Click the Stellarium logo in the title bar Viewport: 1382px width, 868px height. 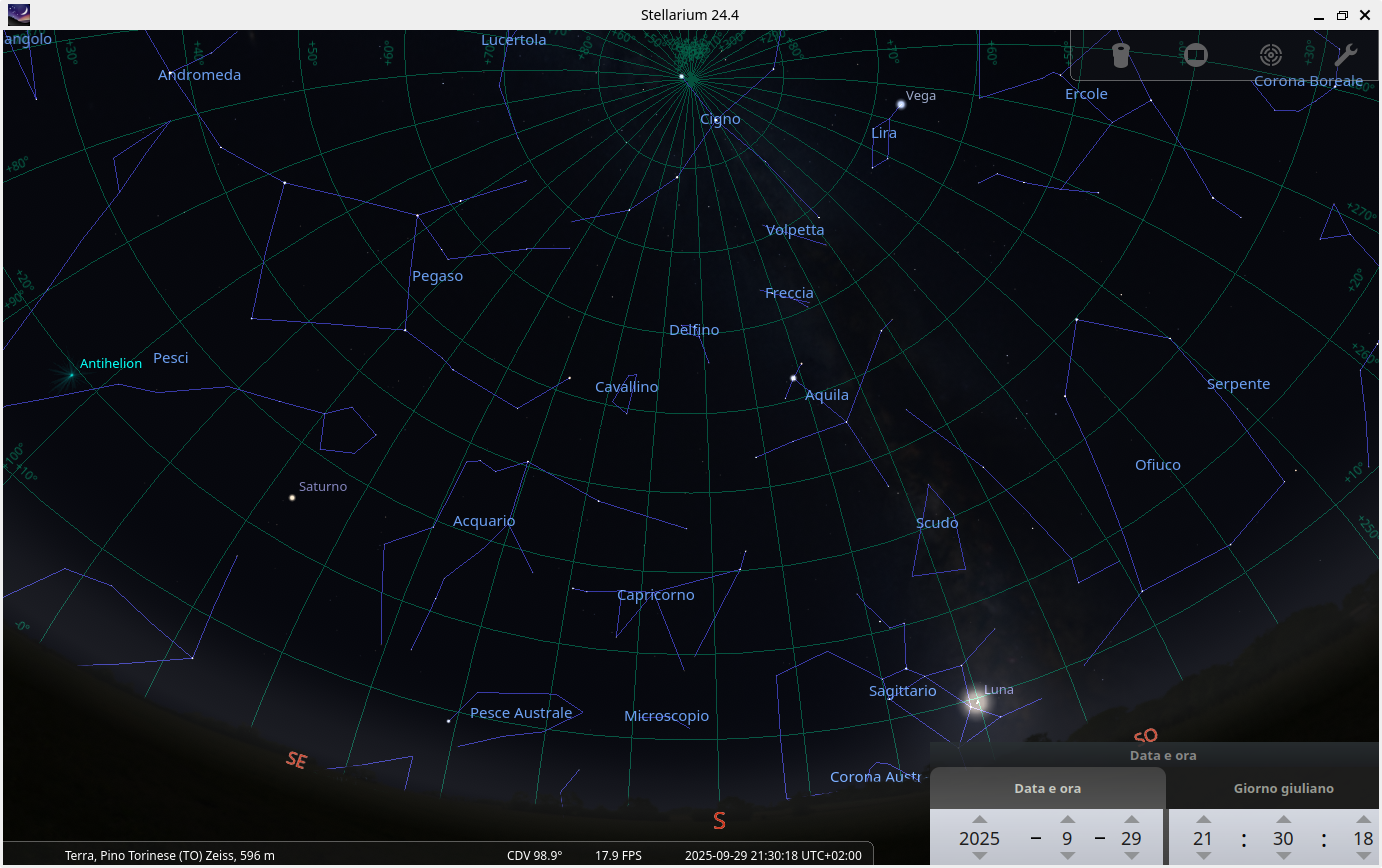tap(18, 15)
